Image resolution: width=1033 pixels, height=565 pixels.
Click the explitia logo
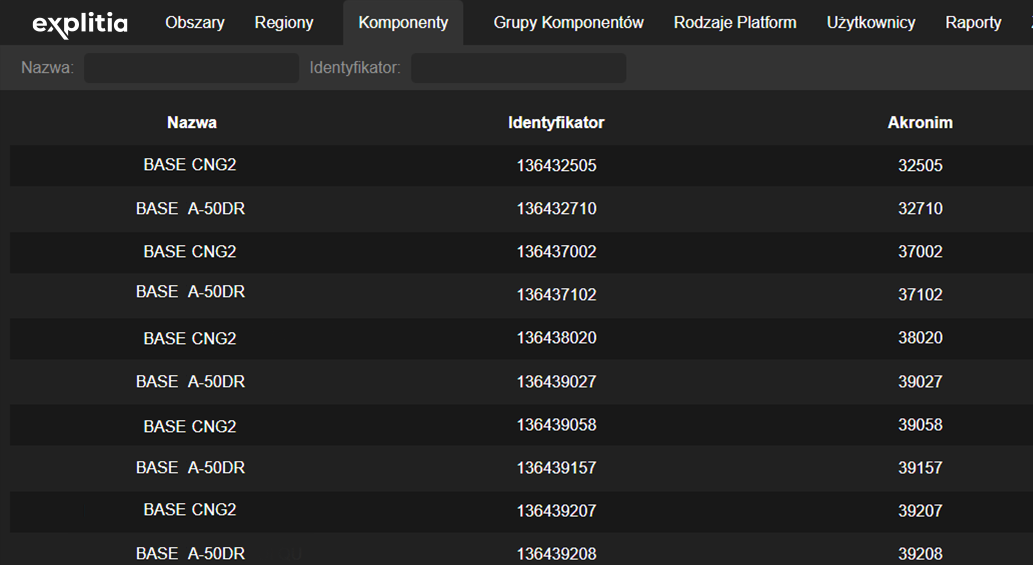[80, 24]
